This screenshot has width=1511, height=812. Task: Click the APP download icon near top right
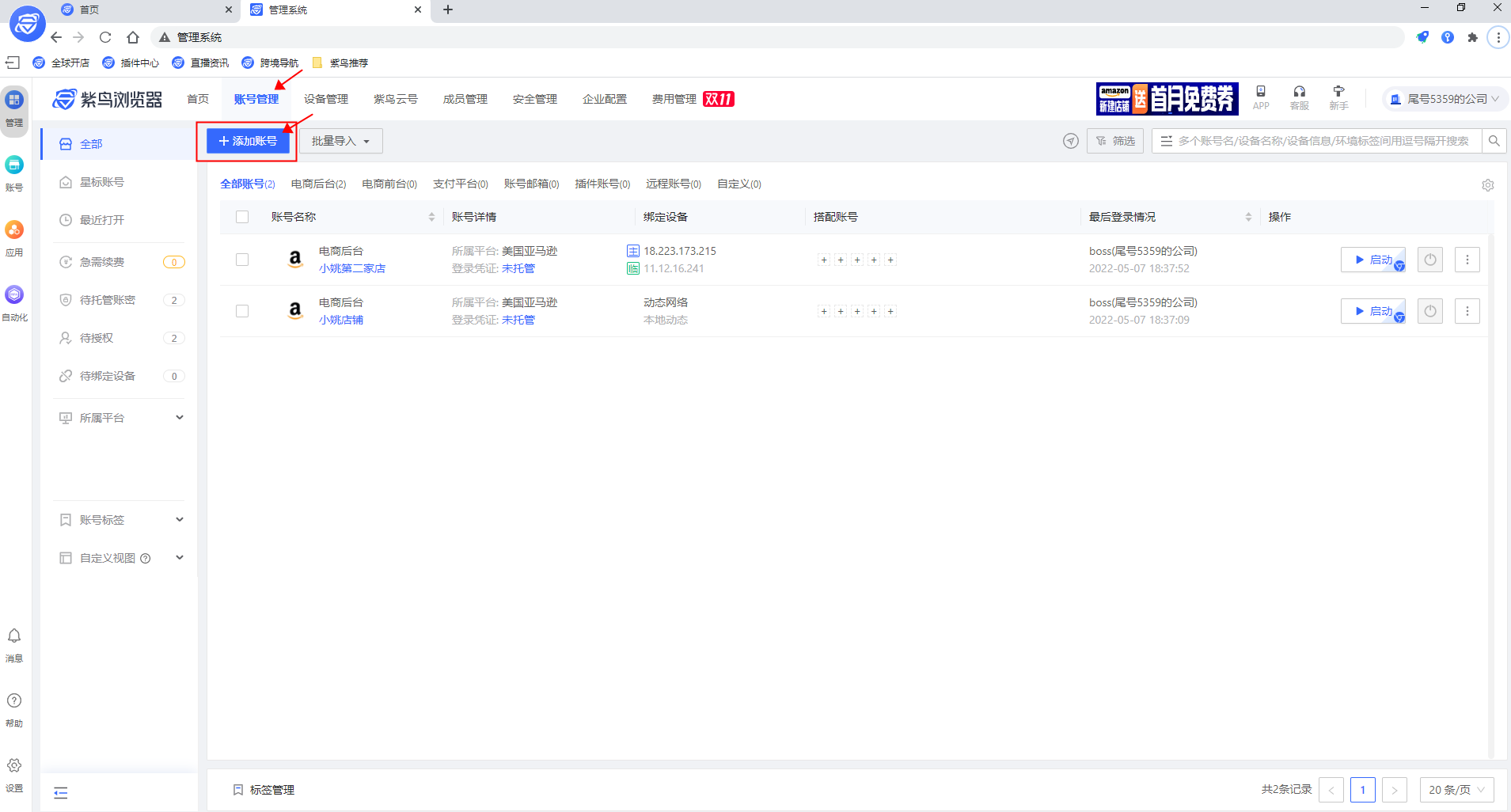(1261, 93)
